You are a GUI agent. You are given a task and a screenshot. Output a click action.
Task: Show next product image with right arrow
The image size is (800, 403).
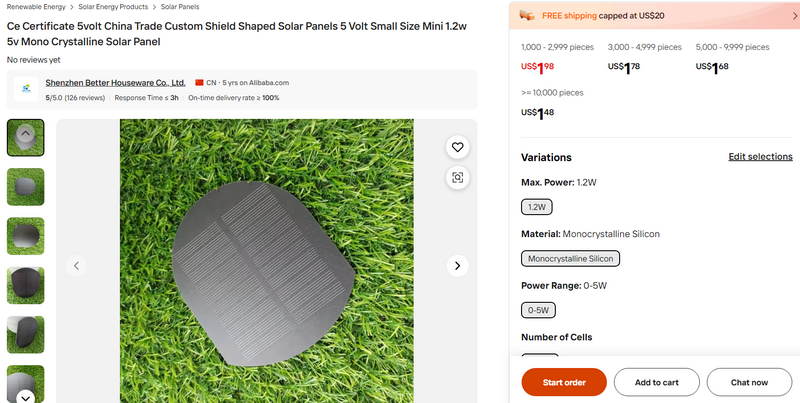457,265
